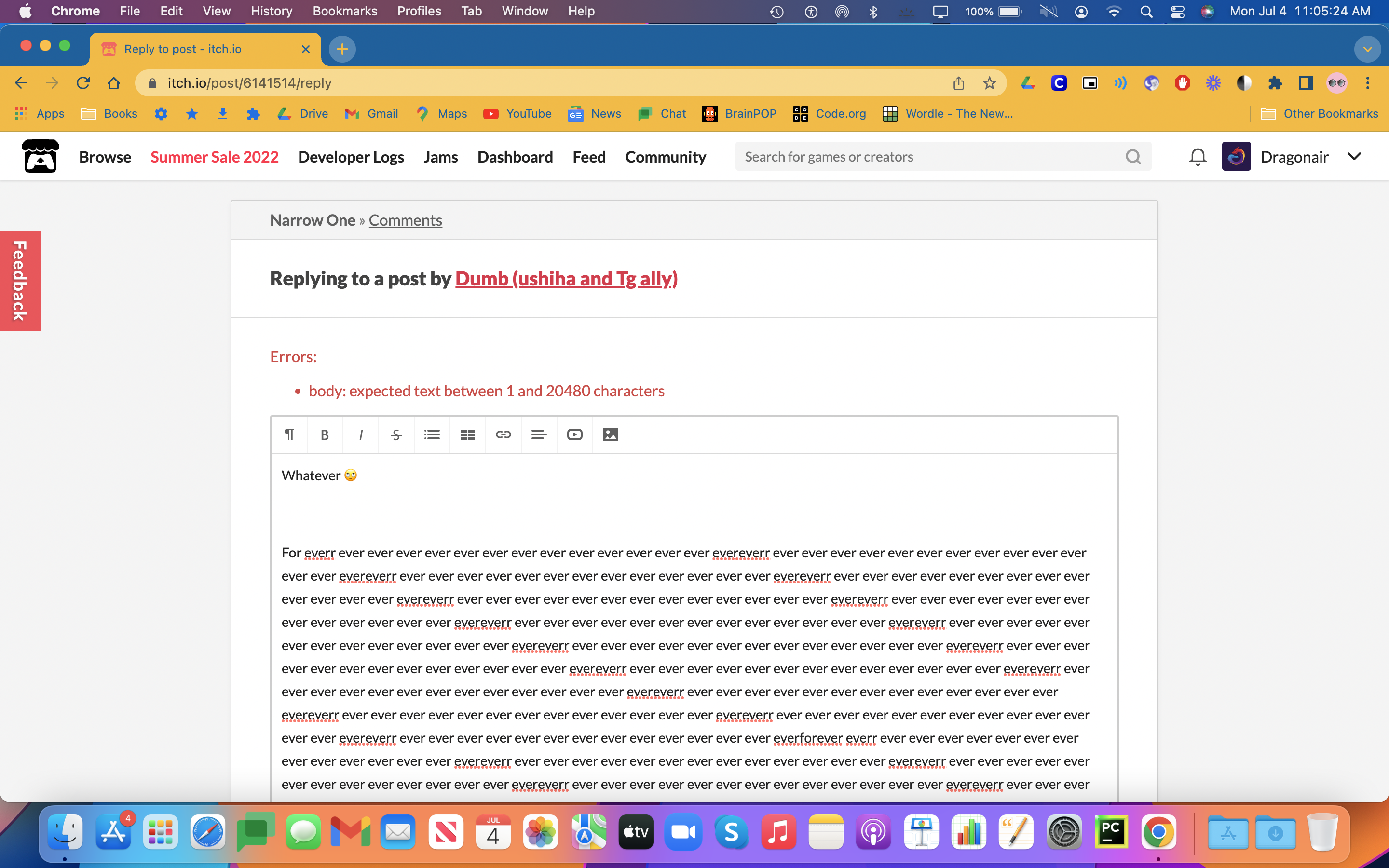
Task: Add a link with the link icon
Action: [x=504, y=434]
